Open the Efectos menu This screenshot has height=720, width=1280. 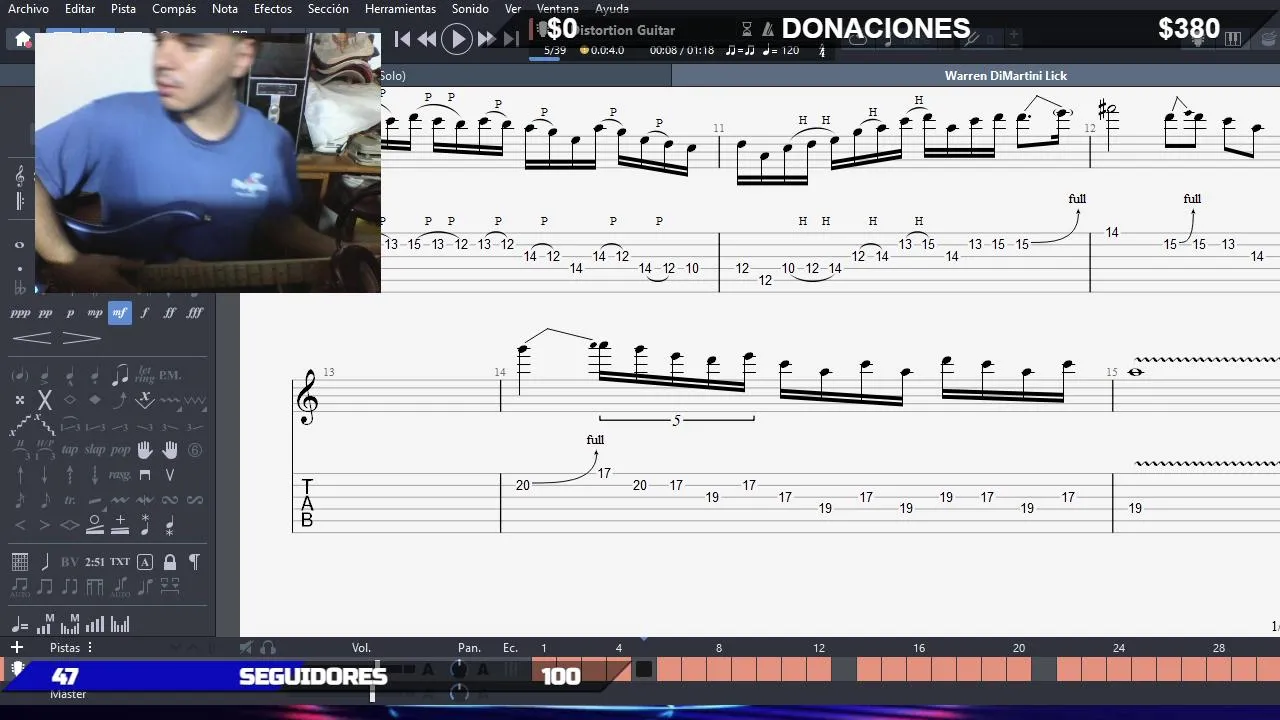[x=273, y=9]
